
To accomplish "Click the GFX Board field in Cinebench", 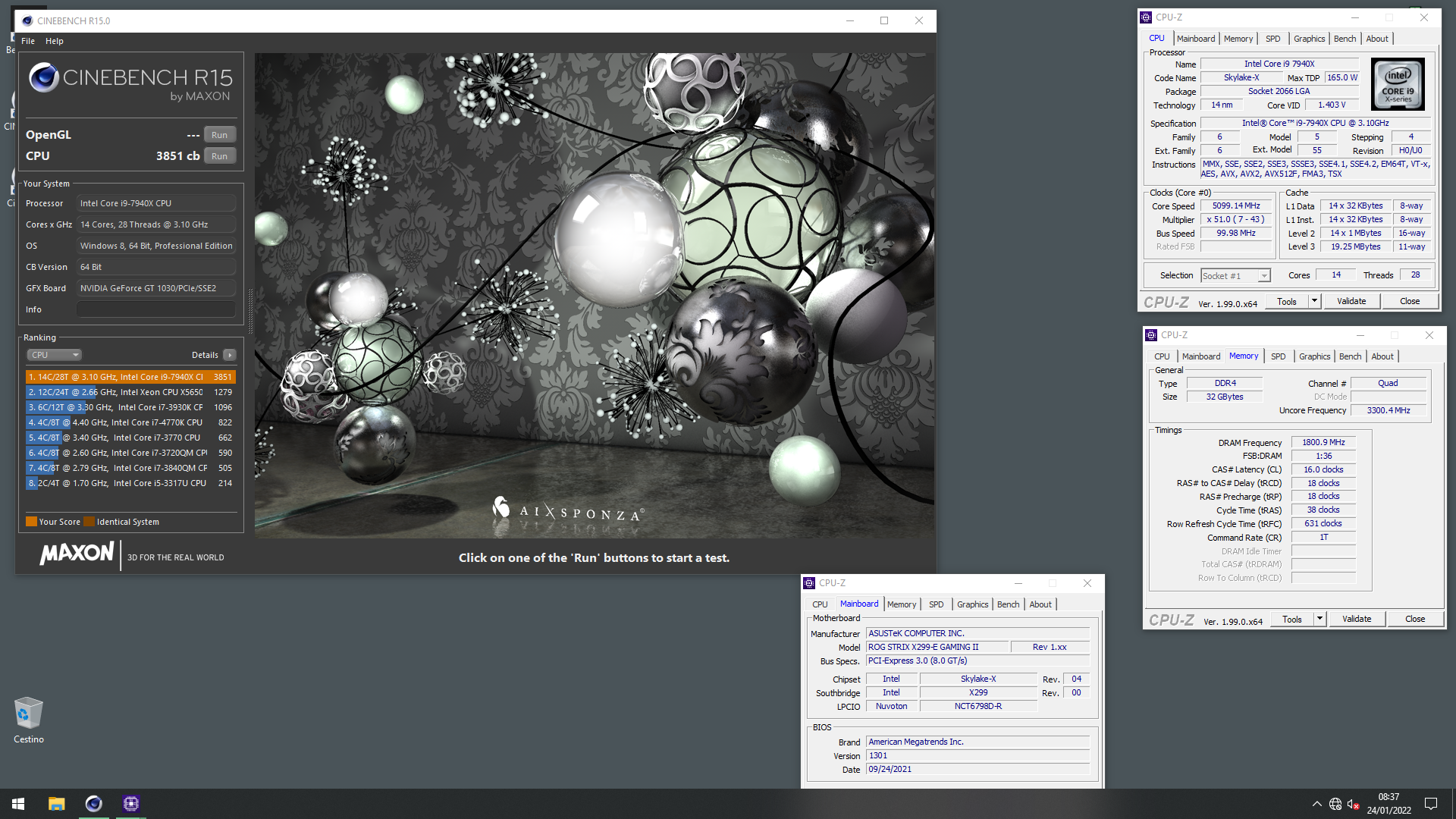I will click(155, 288).
